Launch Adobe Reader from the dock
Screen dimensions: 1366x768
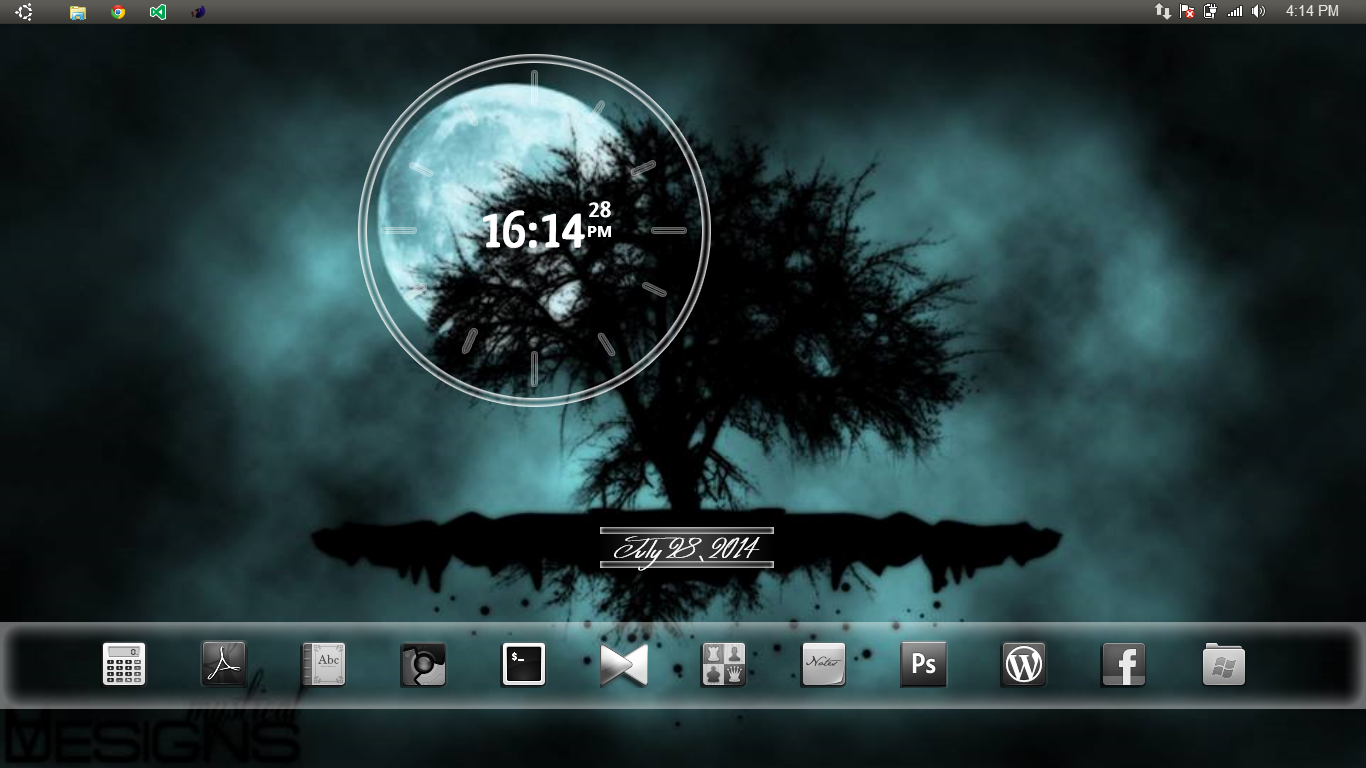coord(223,664)
